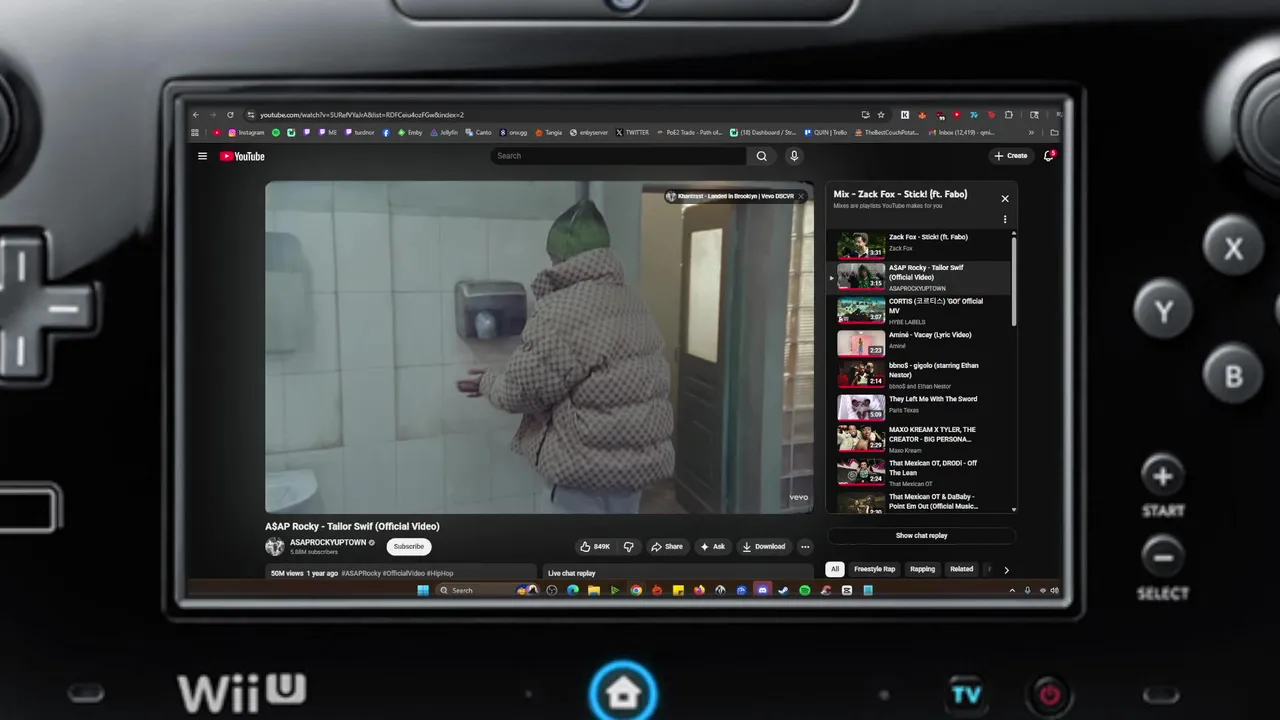The height and width of the screenshot is (720, 1280).
Task: Reload the page in the browser
Action: tap(230, 115)
